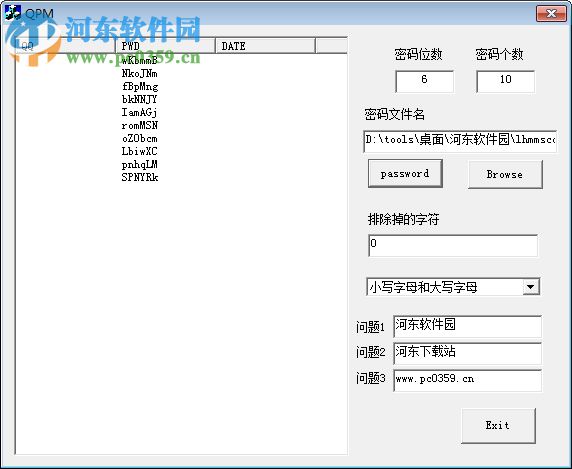Select password row IamAGj
Screen dimensions: 572x469
(x=139, y=112)
